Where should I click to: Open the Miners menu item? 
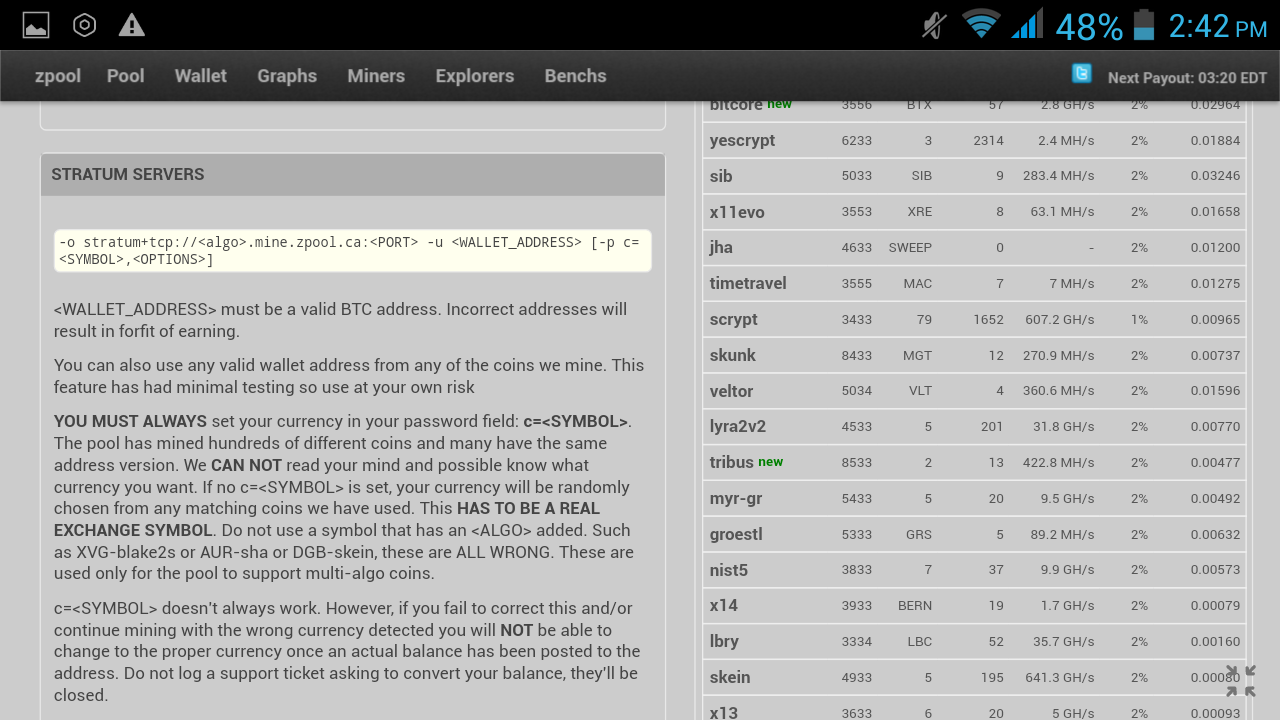pos(376,76)
